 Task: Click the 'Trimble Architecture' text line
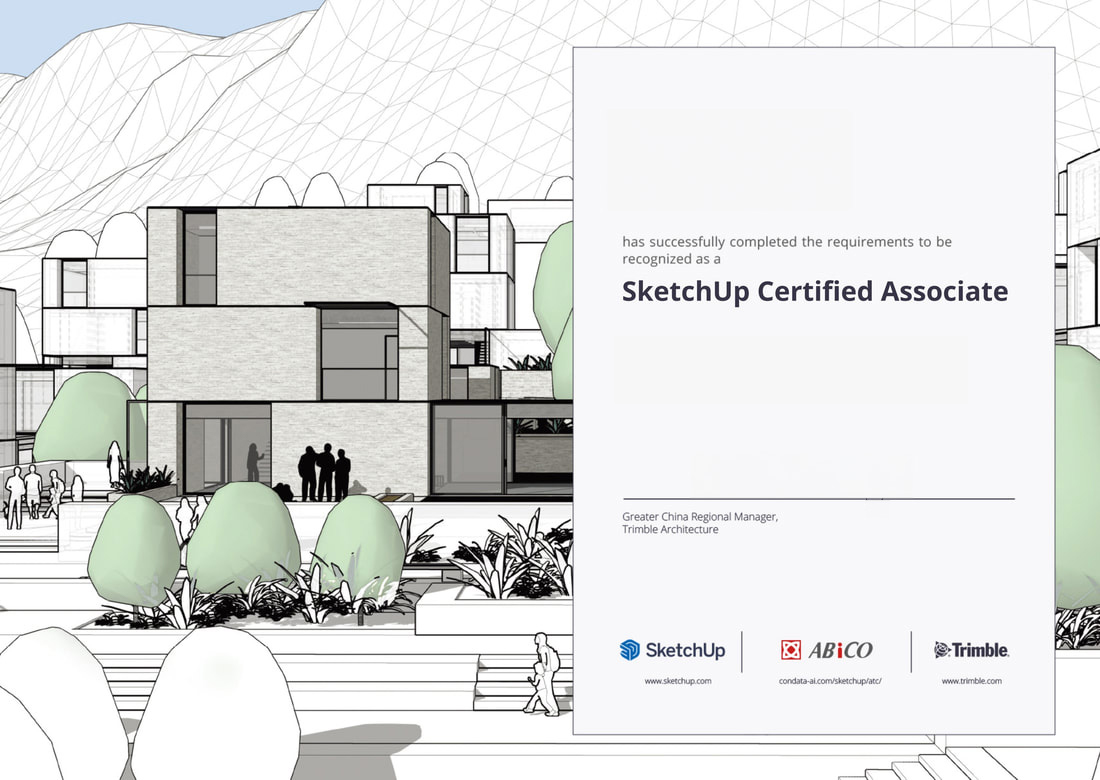tap(670, 529)
